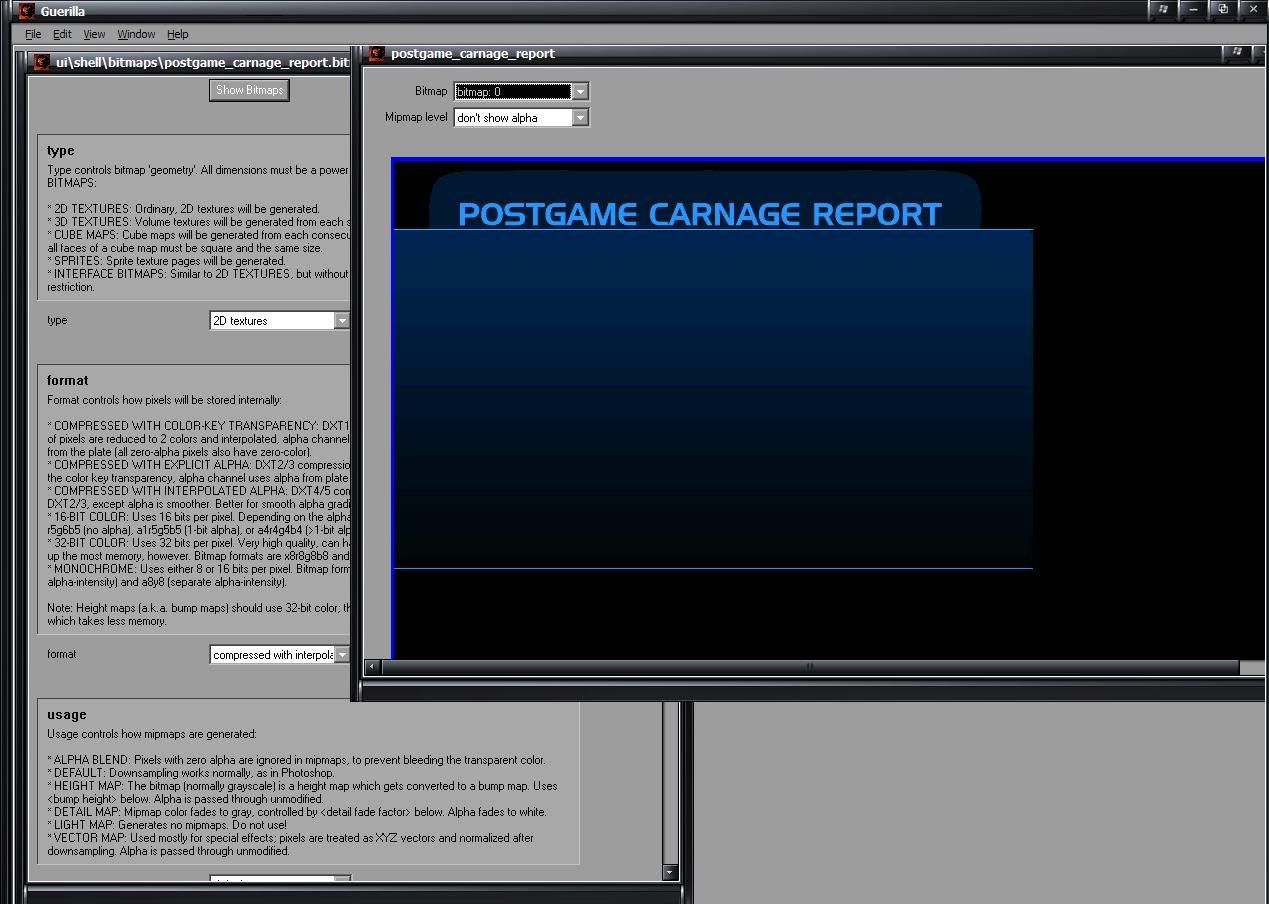Click the preview's horizontal scrollbar left arrow

(x=372, y=667)
